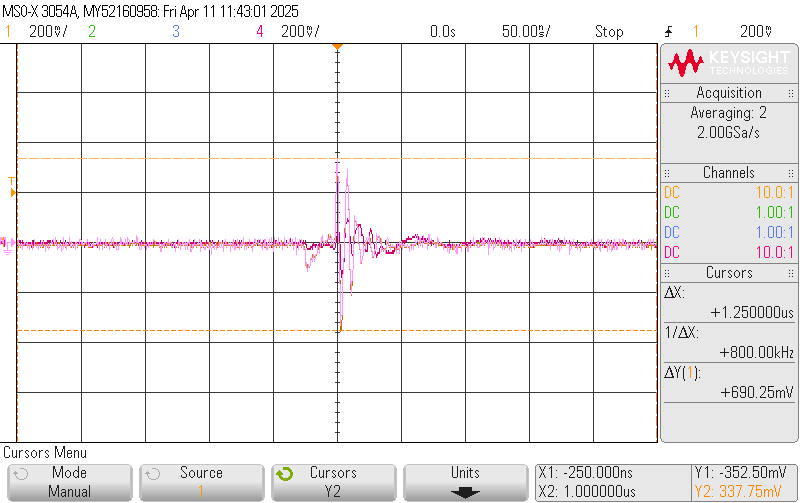Viewport: 800px width, 503px height.
Task: Click the 2.00GSa/s sample rate
Action: tap(729, 133)
